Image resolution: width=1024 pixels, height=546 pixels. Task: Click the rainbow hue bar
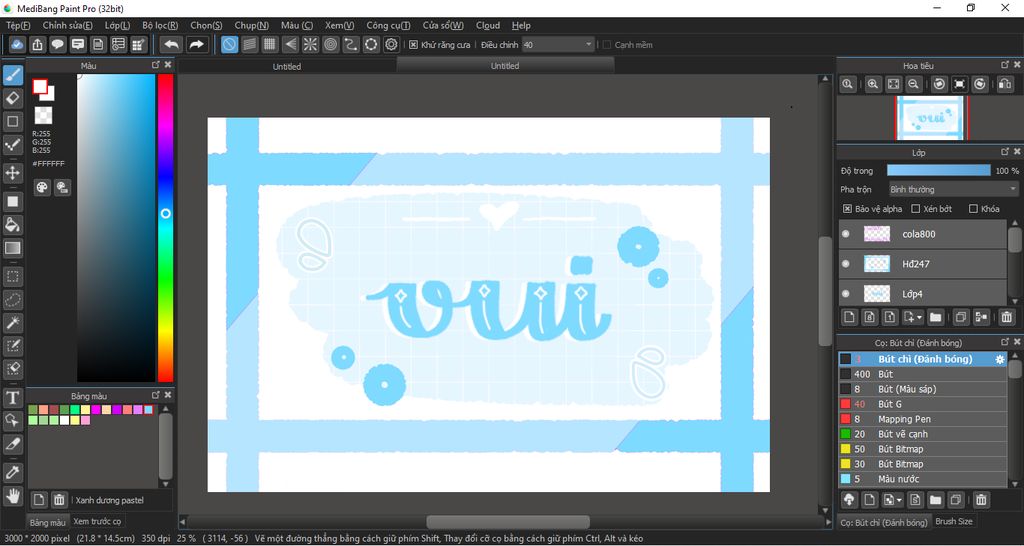click(165, 227)
